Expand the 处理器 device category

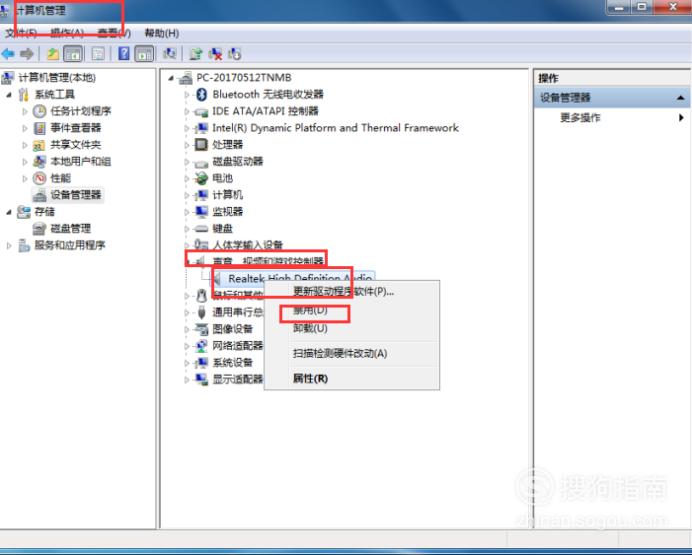click(186, 145)
